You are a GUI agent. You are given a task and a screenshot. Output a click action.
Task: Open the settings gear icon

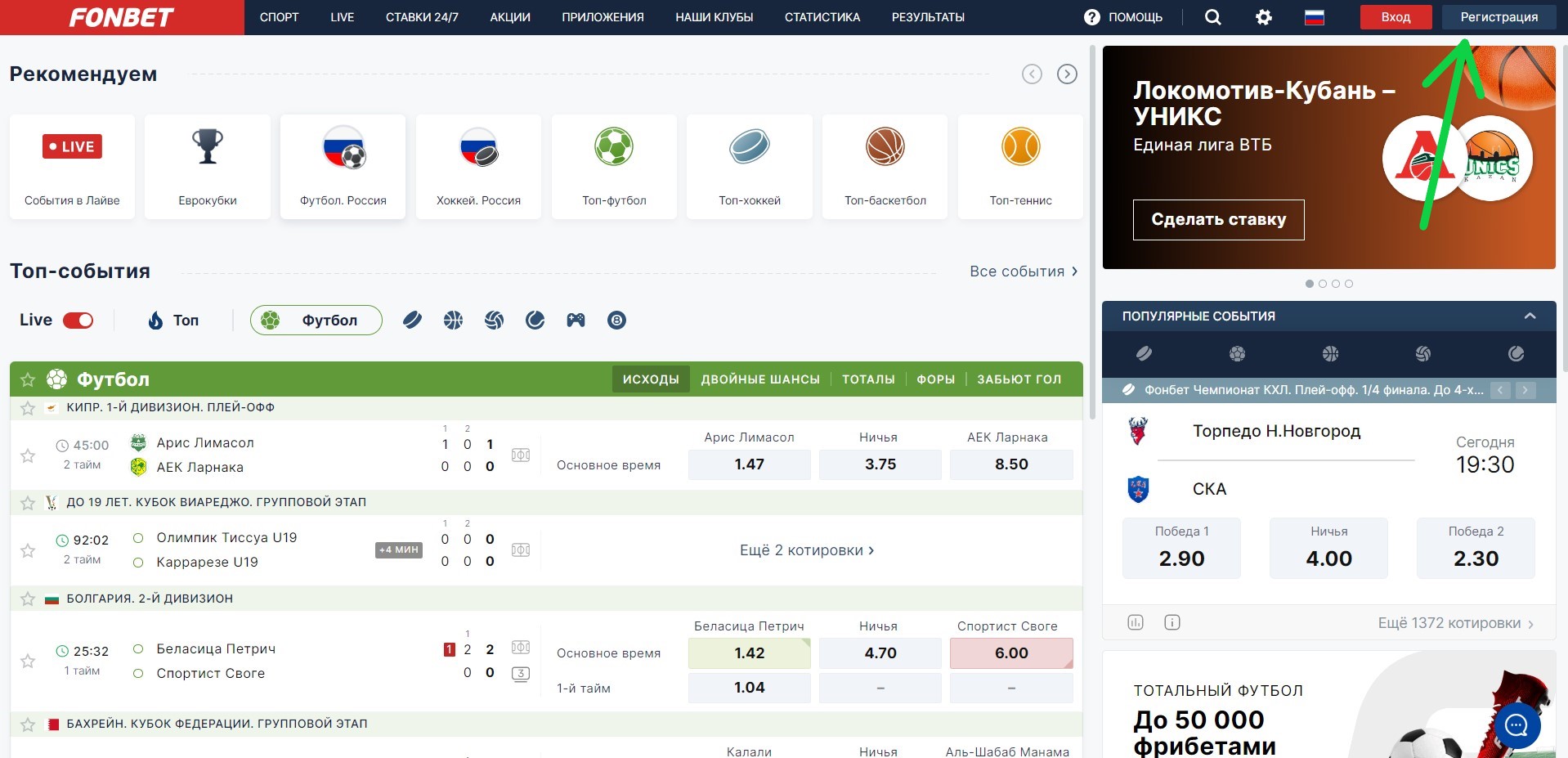coord(1264,17)
